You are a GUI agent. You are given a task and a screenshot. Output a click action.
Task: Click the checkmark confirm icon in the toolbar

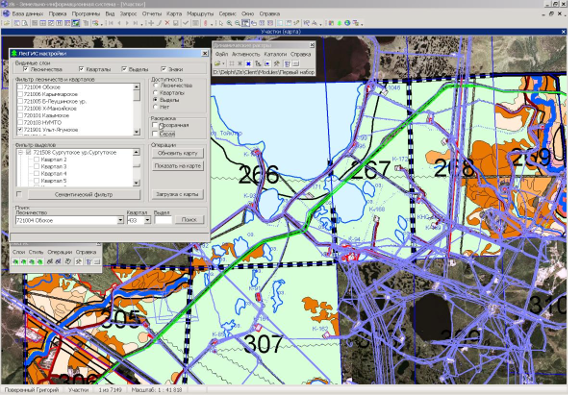(185, 23)
